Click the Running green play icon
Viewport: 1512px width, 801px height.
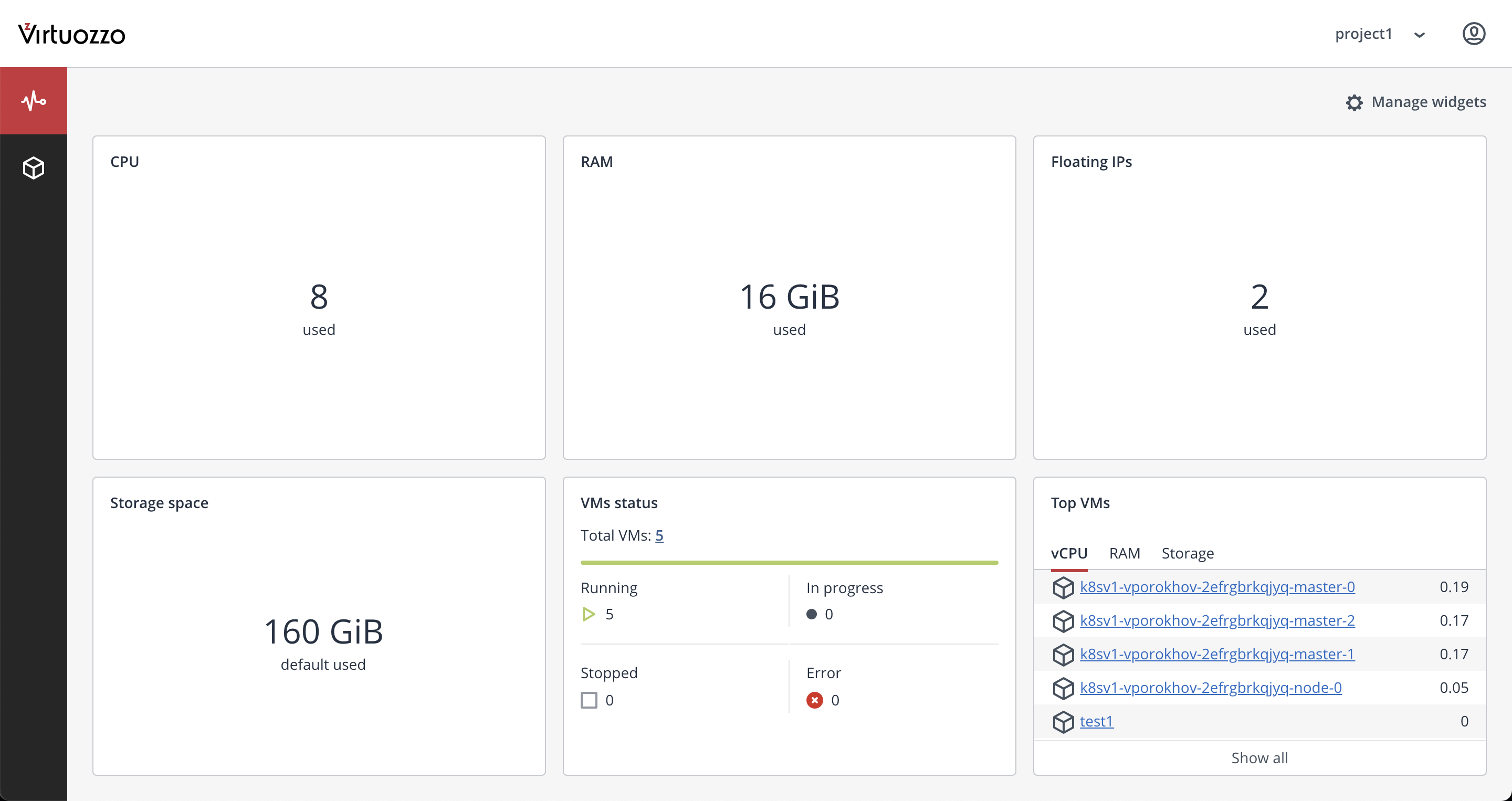pos(588,614)
